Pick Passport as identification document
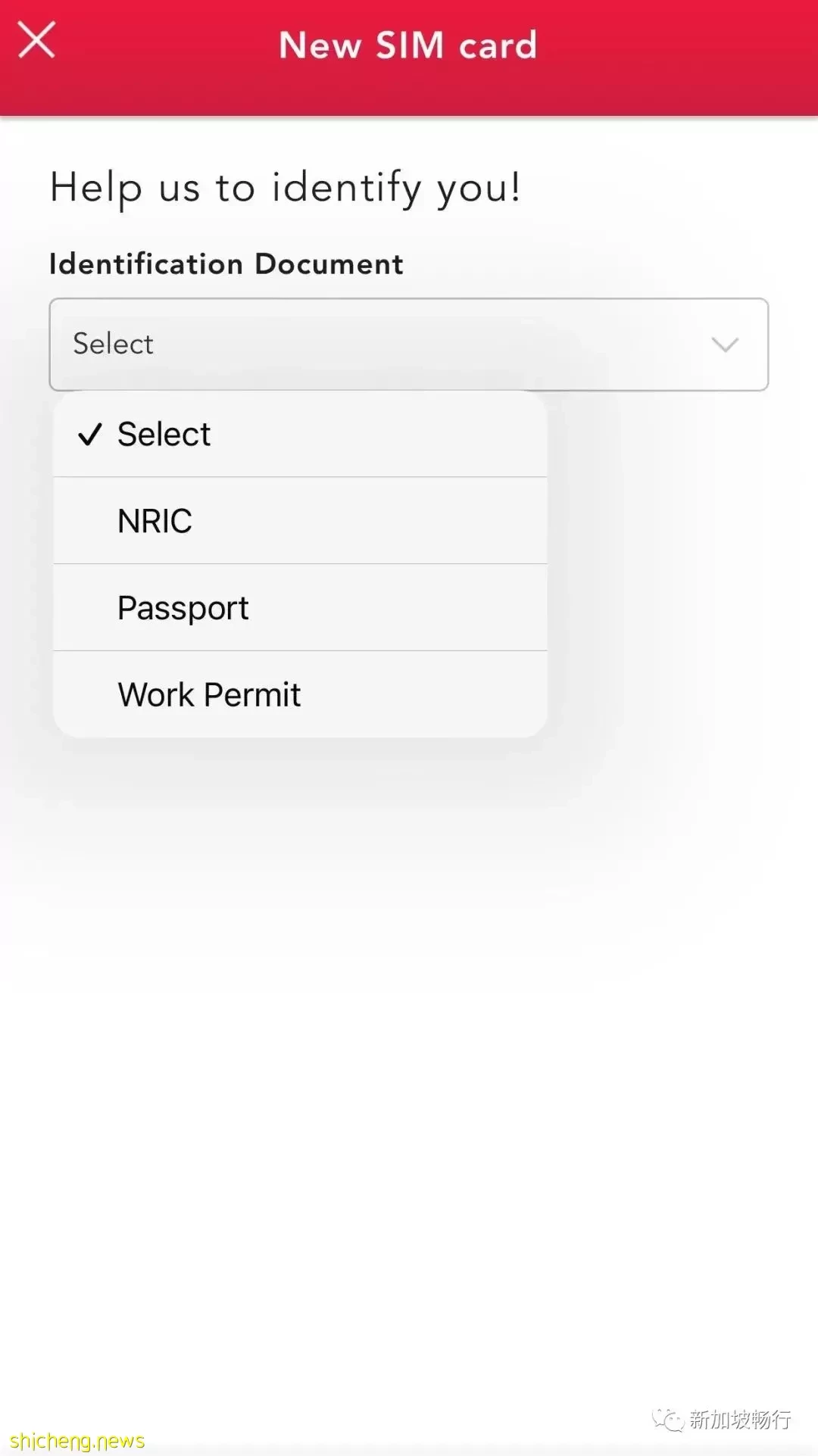This screenshot has height=1456, width=818. 300,608
